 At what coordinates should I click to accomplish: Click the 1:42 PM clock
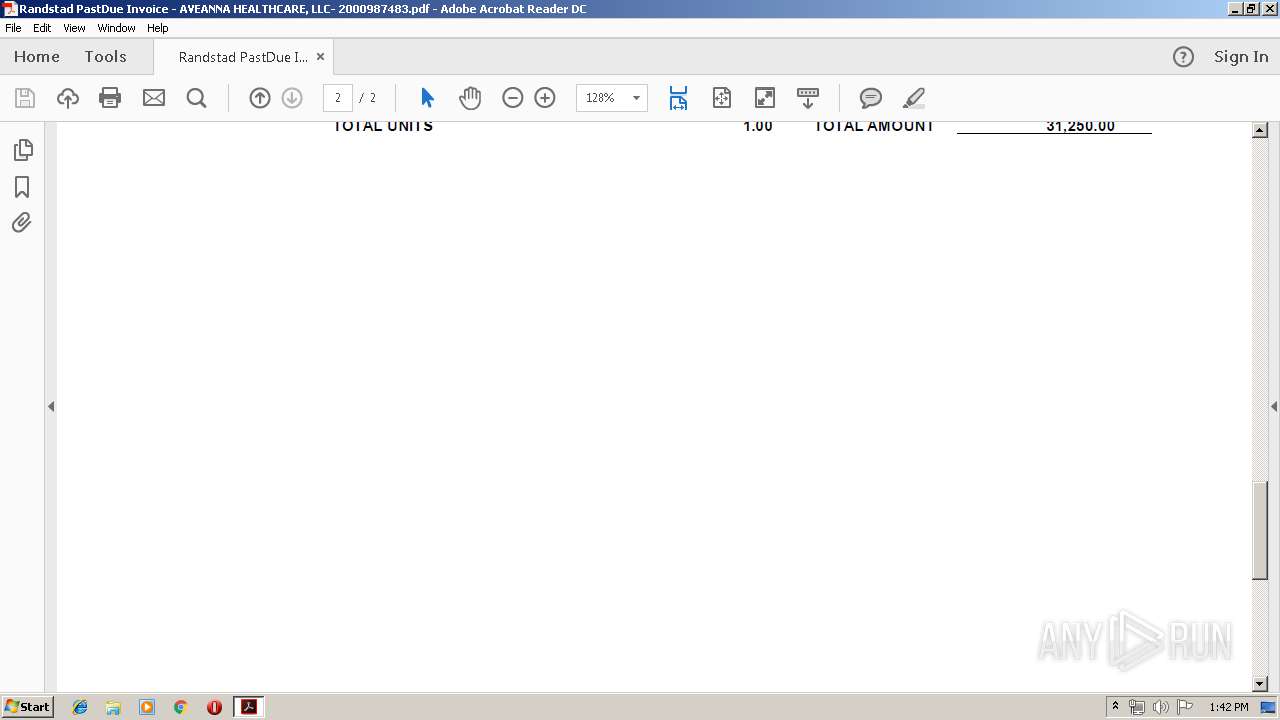click(x=1229, y=707)
